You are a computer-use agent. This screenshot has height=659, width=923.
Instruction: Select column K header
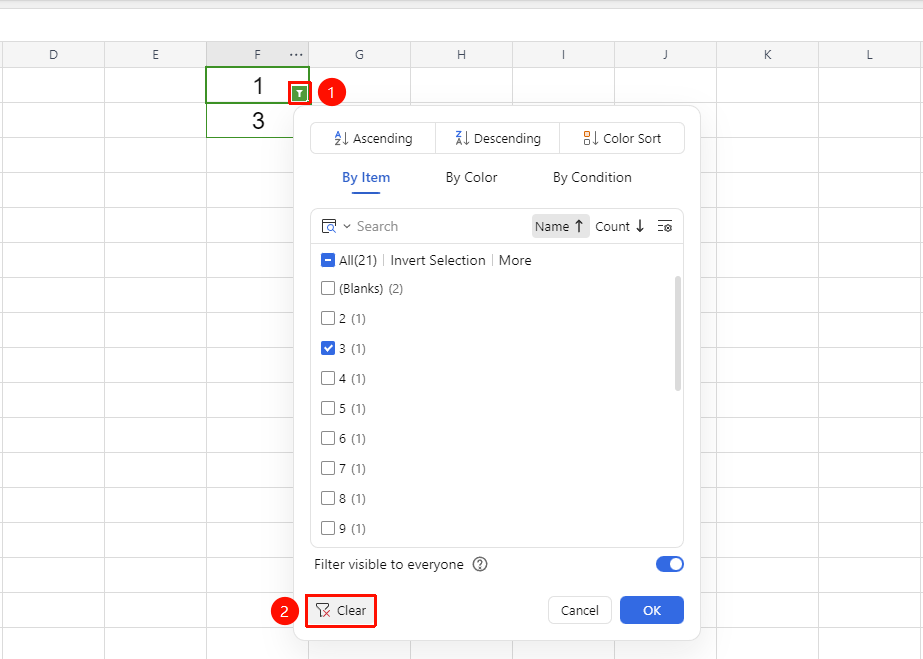pos(768,55)
